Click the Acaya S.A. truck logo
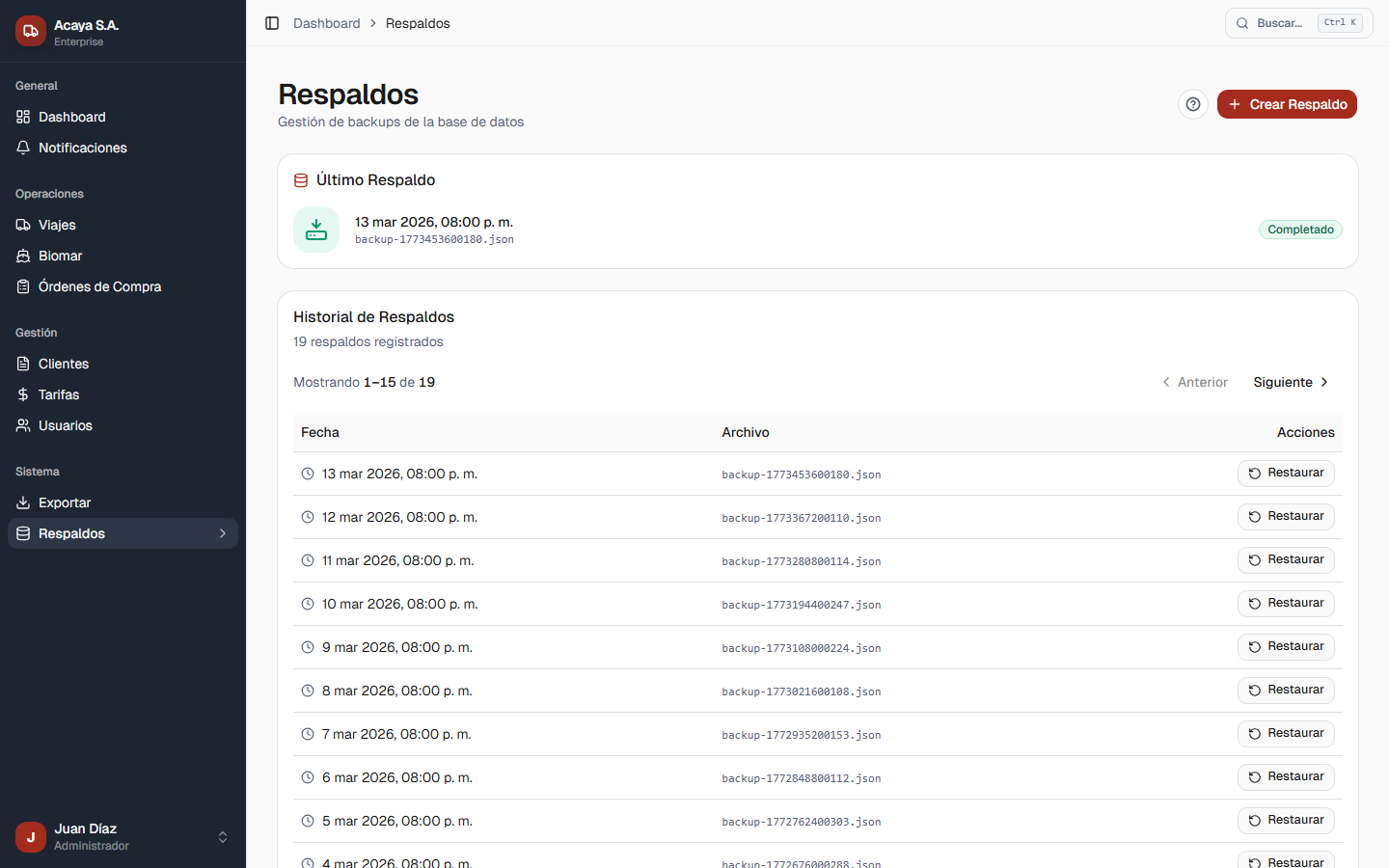Image resolution: width=1389 pixels, height=868 pixels. pyautogui.click(x=31, y=31)
